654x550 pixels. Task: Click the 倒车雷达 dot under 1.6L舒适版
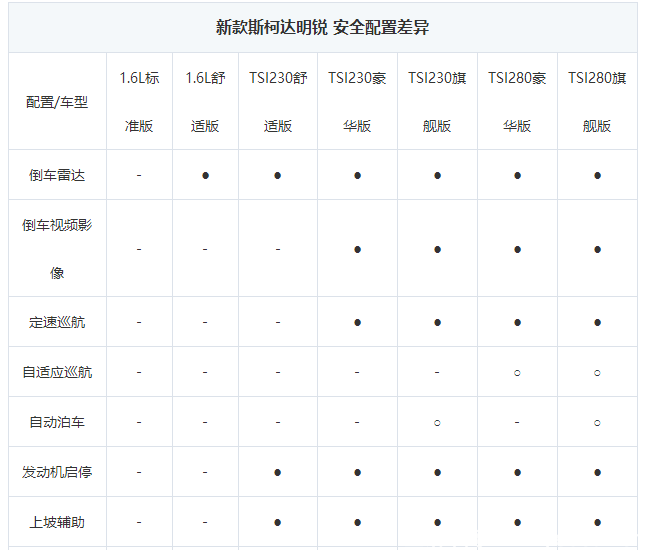[x=205, y=175]
